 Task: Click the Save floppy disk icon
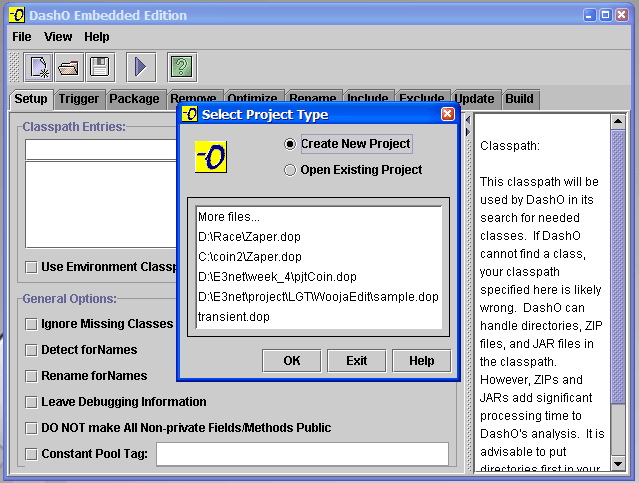point(100,67)
